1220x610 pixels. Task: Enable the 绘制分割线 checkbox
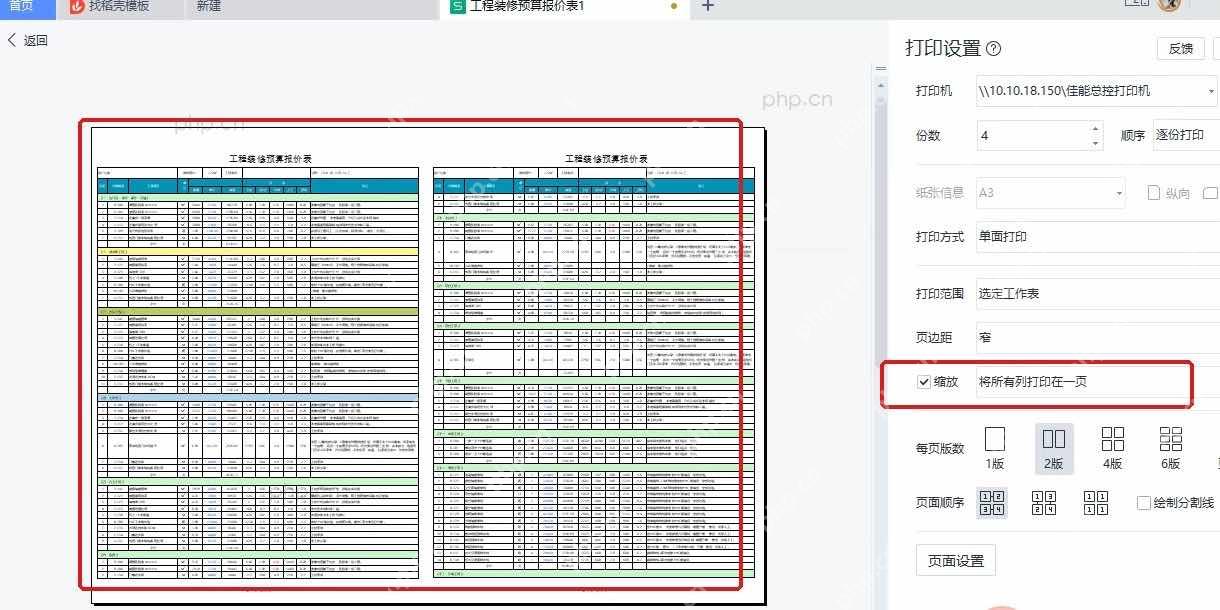click(x=1144, y=503)
